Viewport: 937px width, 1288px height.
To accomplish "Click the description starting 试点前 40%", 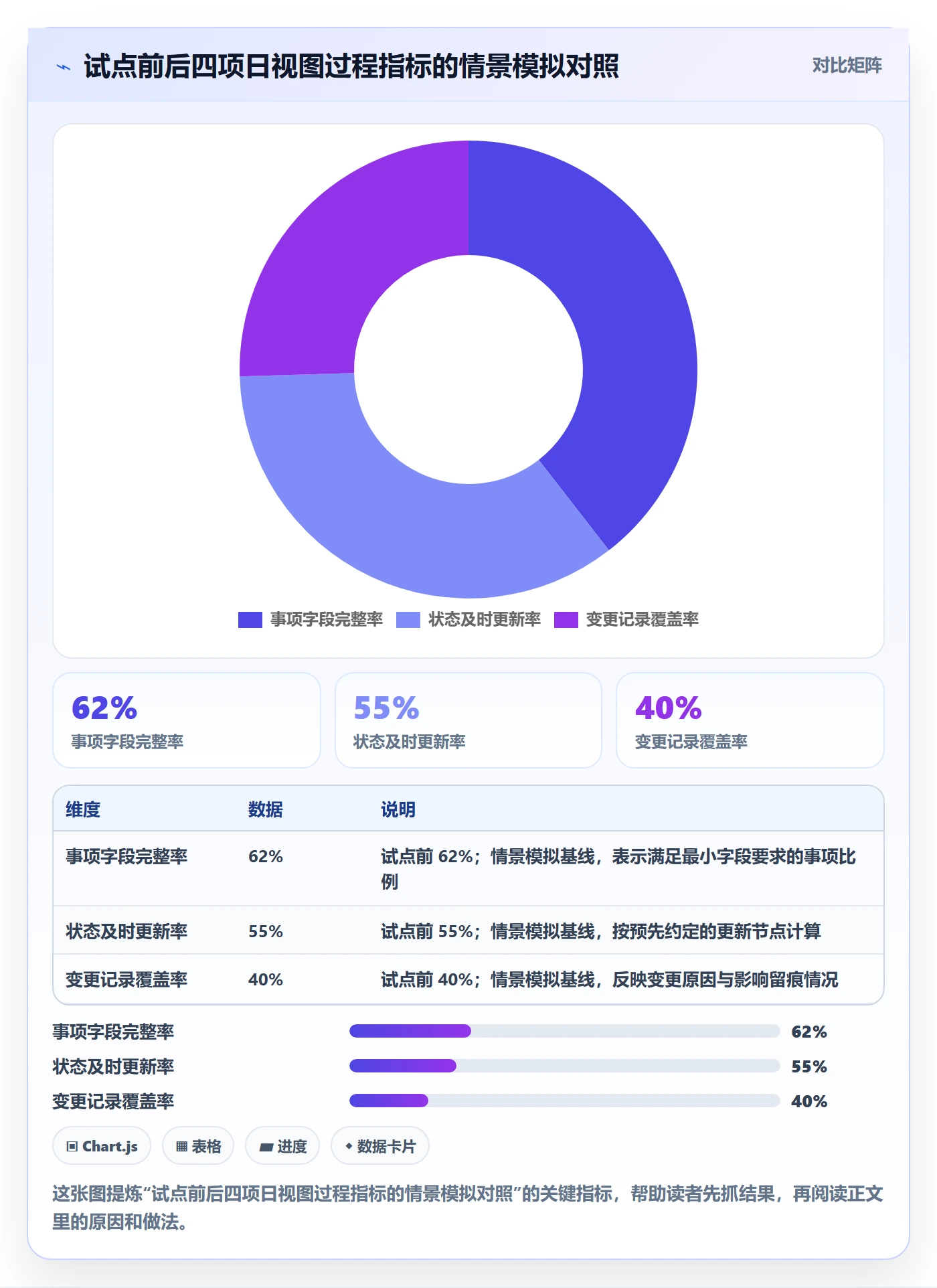I will coord(610,980).
